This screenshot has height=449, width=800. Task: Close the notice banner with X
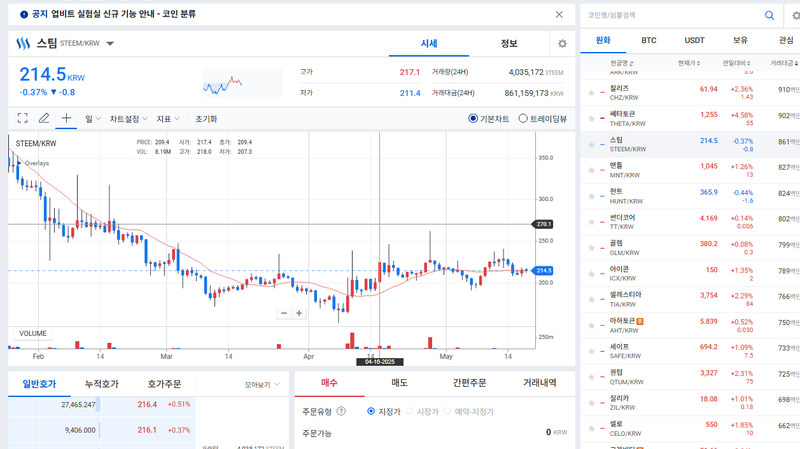pos(559,14)
